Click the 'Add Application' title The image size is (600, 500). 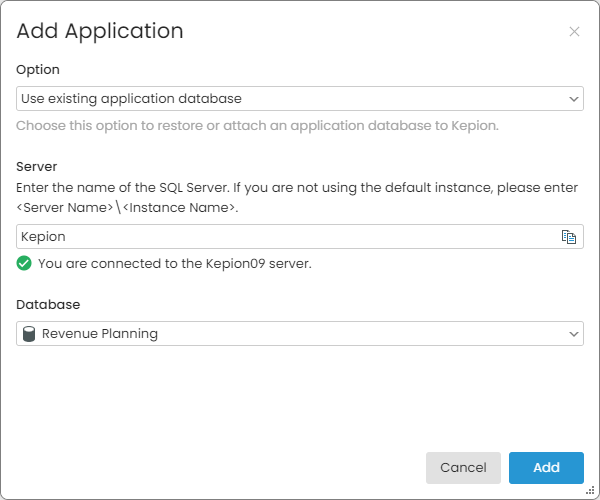tap(100, 31)
